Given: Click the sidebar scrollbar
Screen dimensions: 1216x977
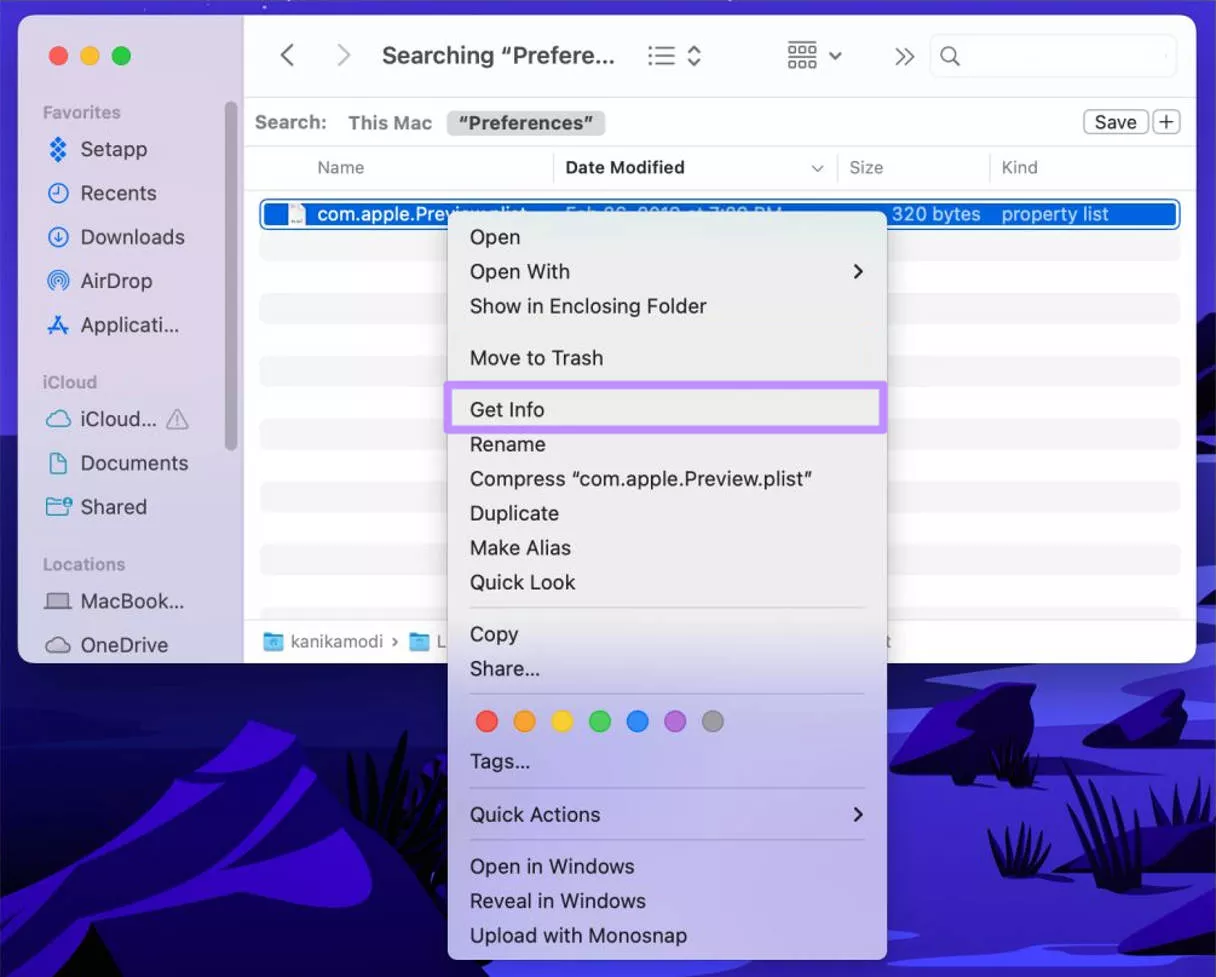Looking at the screenshot, I should [x=231, y=275].
